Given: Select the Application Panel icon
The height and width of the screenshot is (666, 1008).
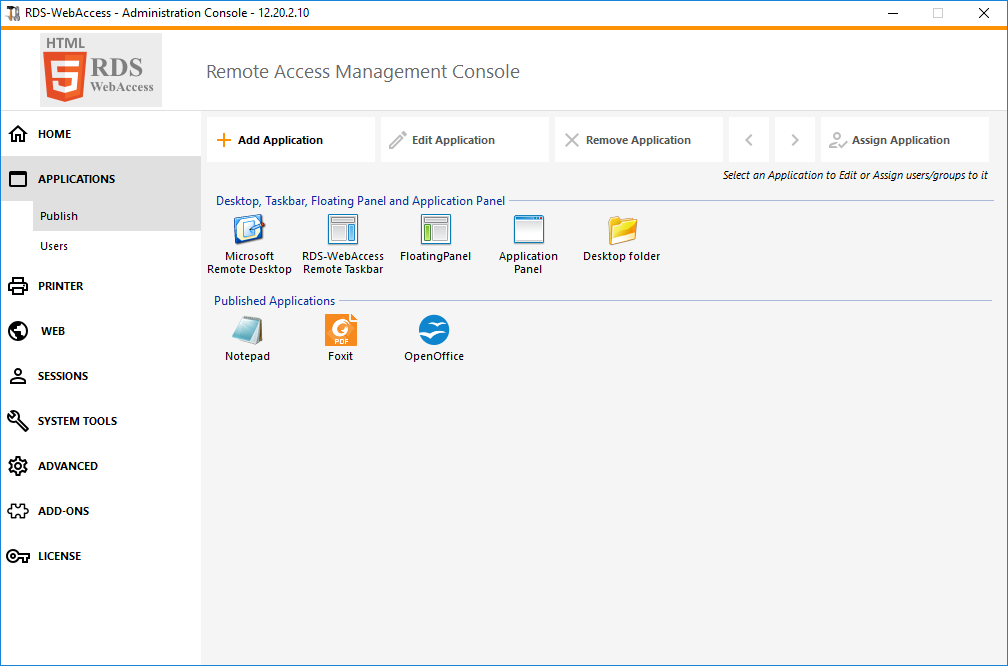Looking at the screenshot, I should [528, 230].
